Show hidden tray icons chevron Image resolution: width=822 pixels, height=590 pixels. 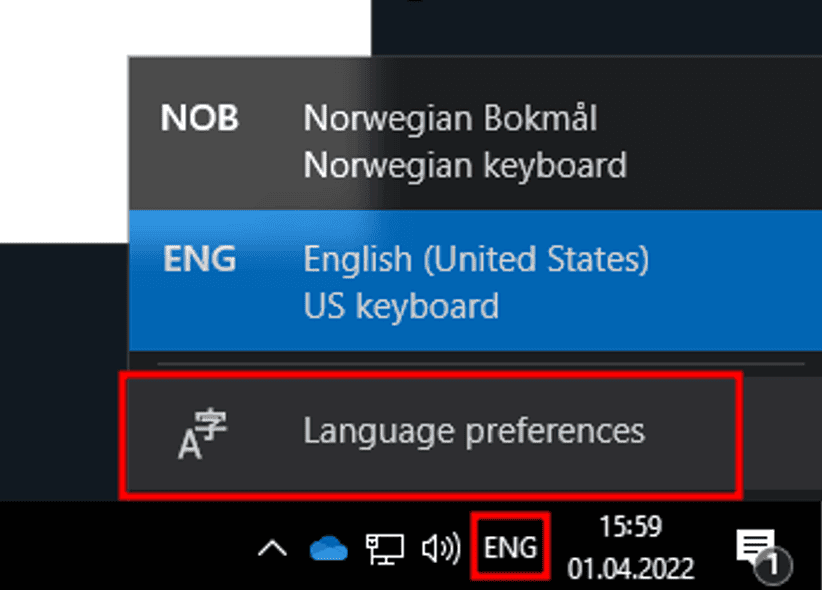(x=272, y=549)
